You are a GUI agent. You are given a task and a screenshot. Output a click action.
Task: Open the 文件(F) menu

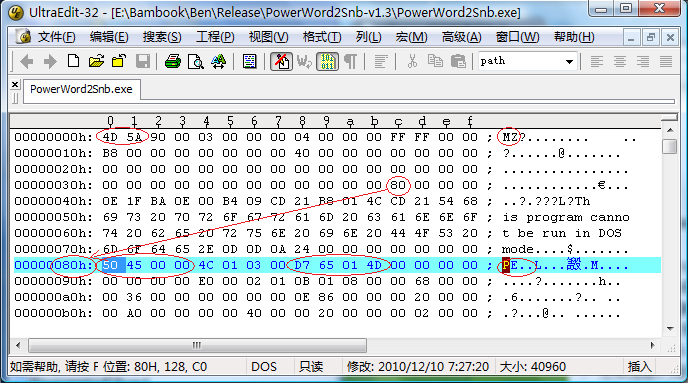point(56,37)
